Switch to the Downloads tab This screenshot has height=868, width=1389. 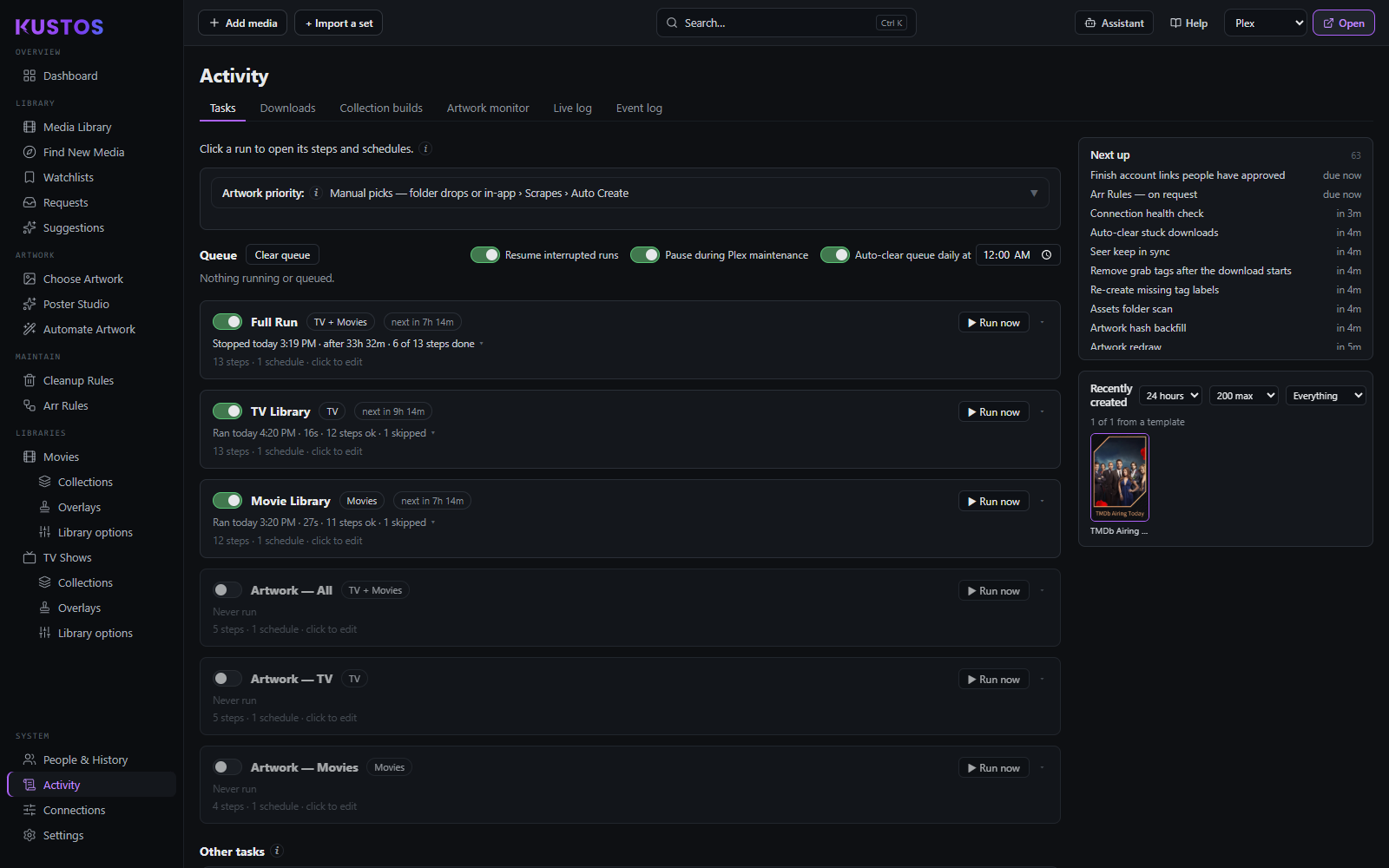click(287, 108)
